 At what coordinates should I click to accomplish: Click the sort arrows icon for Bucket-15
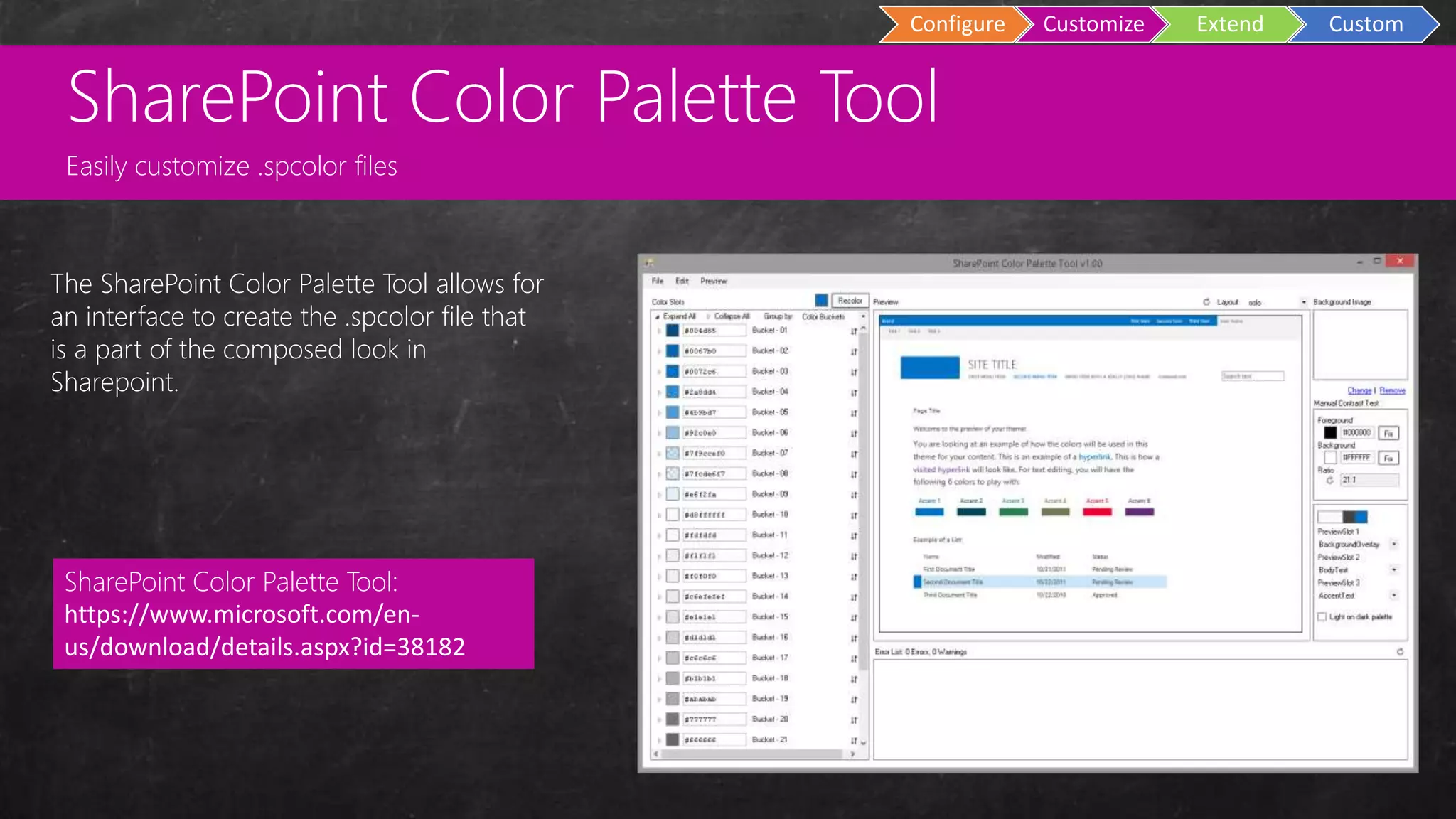point(854,618)
